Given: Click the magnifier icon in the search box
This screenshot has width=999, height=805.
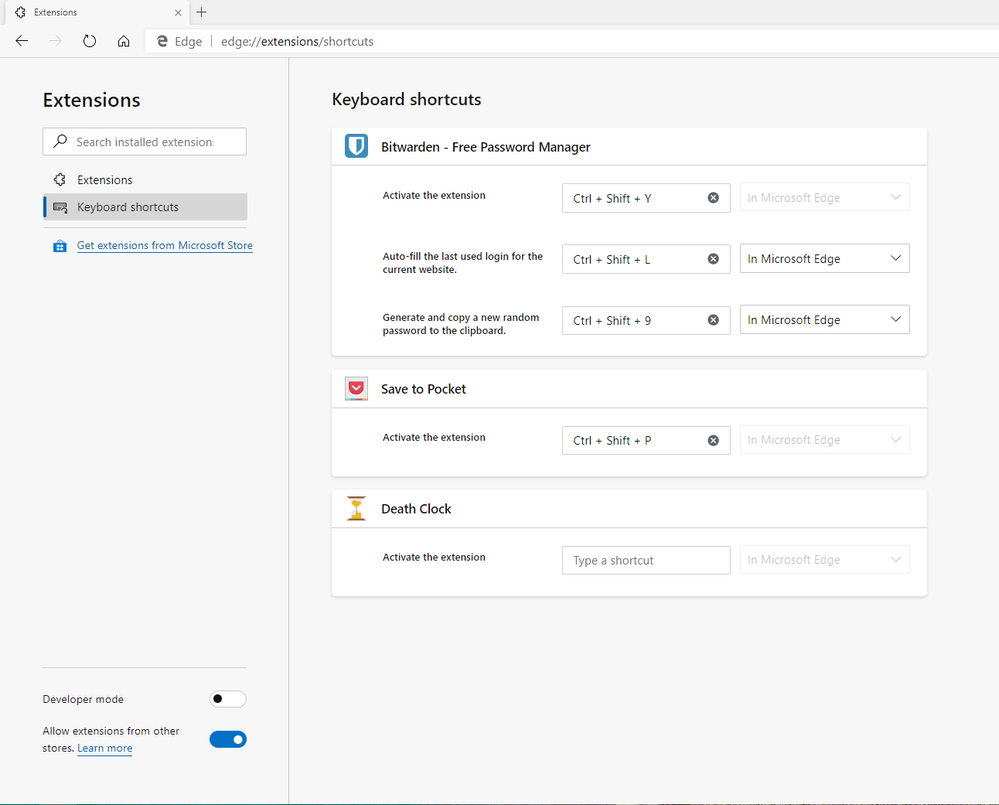Looking at the screenshot, I should click(61, 141).
